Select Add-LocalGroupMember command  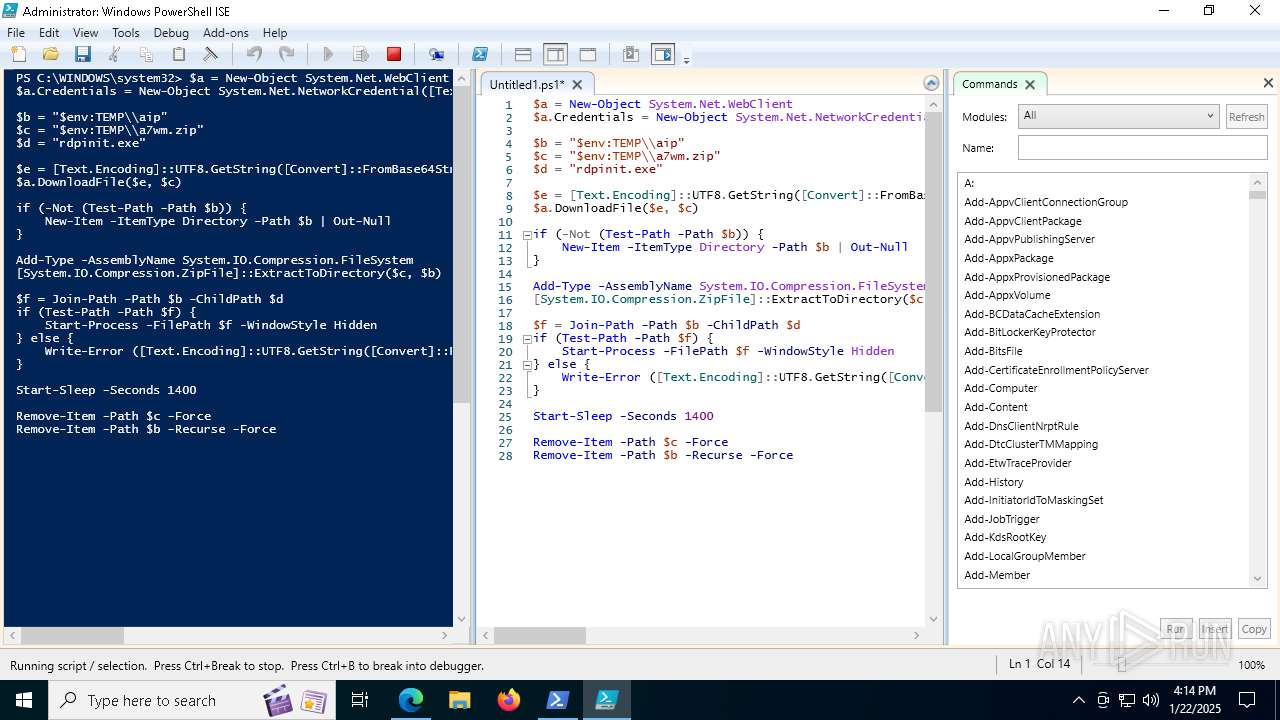1025,556
